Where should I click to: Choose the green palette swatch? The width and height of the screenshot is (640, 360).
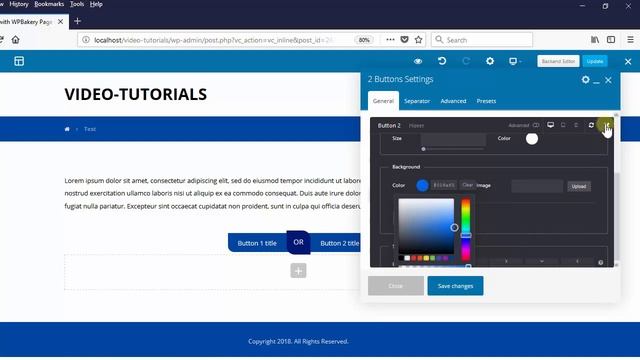[433, 258]
